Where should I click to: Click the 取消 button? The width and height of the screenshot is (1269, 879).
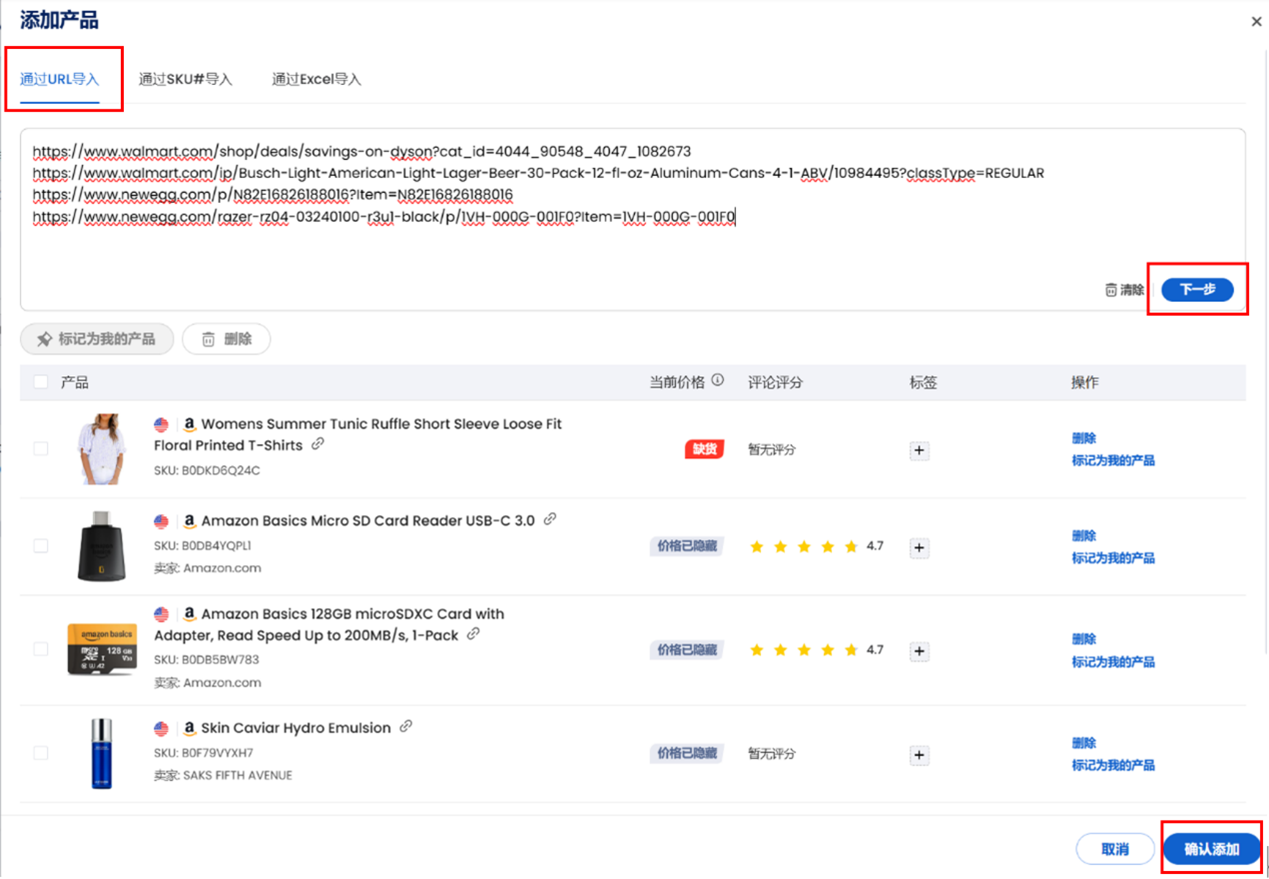(x=1115, y=849)
